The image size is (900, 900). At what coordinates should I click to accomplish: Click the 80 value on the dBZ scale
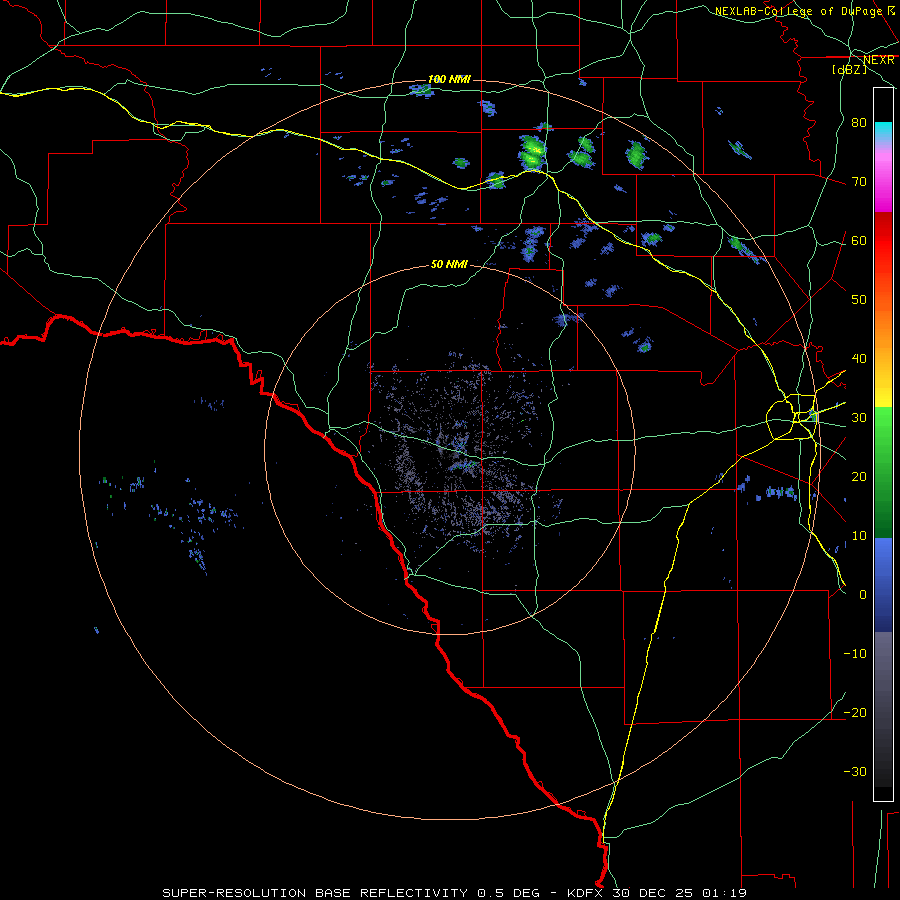click(x=859, y=123)
